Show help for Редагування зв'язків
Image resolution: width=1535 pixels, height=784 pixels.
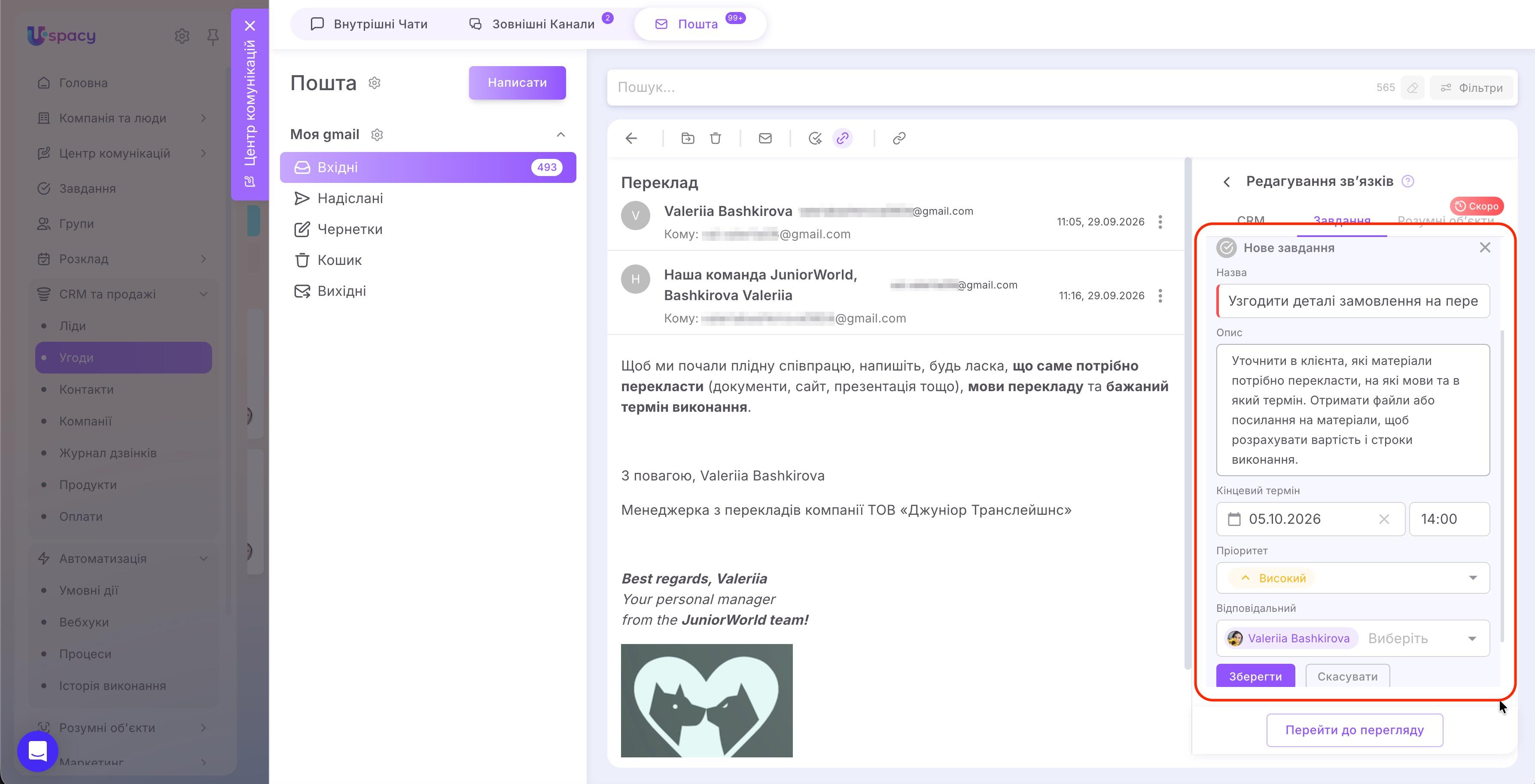(1407, 181)
